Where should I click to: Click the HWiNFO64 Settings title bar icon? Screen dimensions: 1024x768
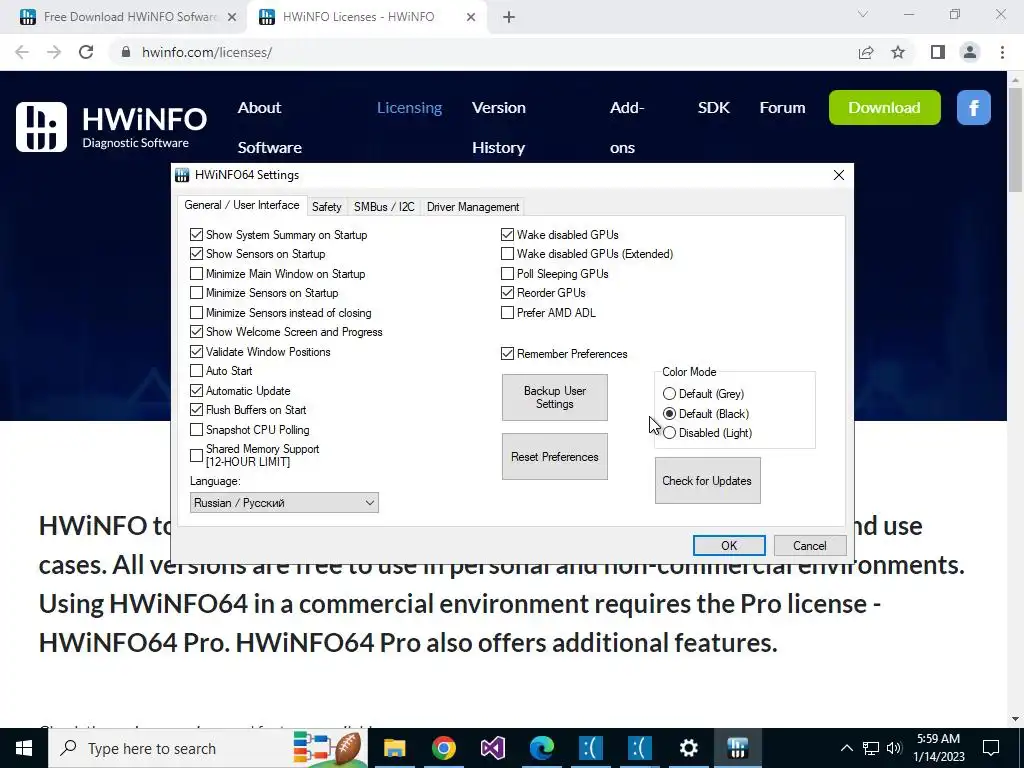[x=182, y=175]
